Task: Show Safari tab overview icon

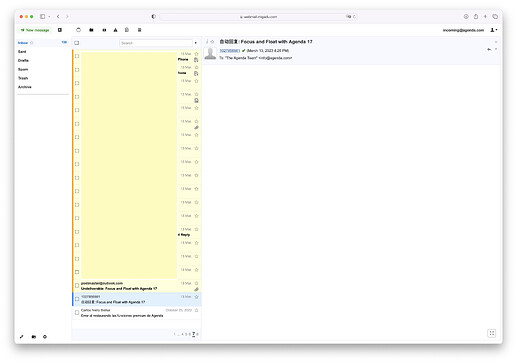Action: [495, 16]
